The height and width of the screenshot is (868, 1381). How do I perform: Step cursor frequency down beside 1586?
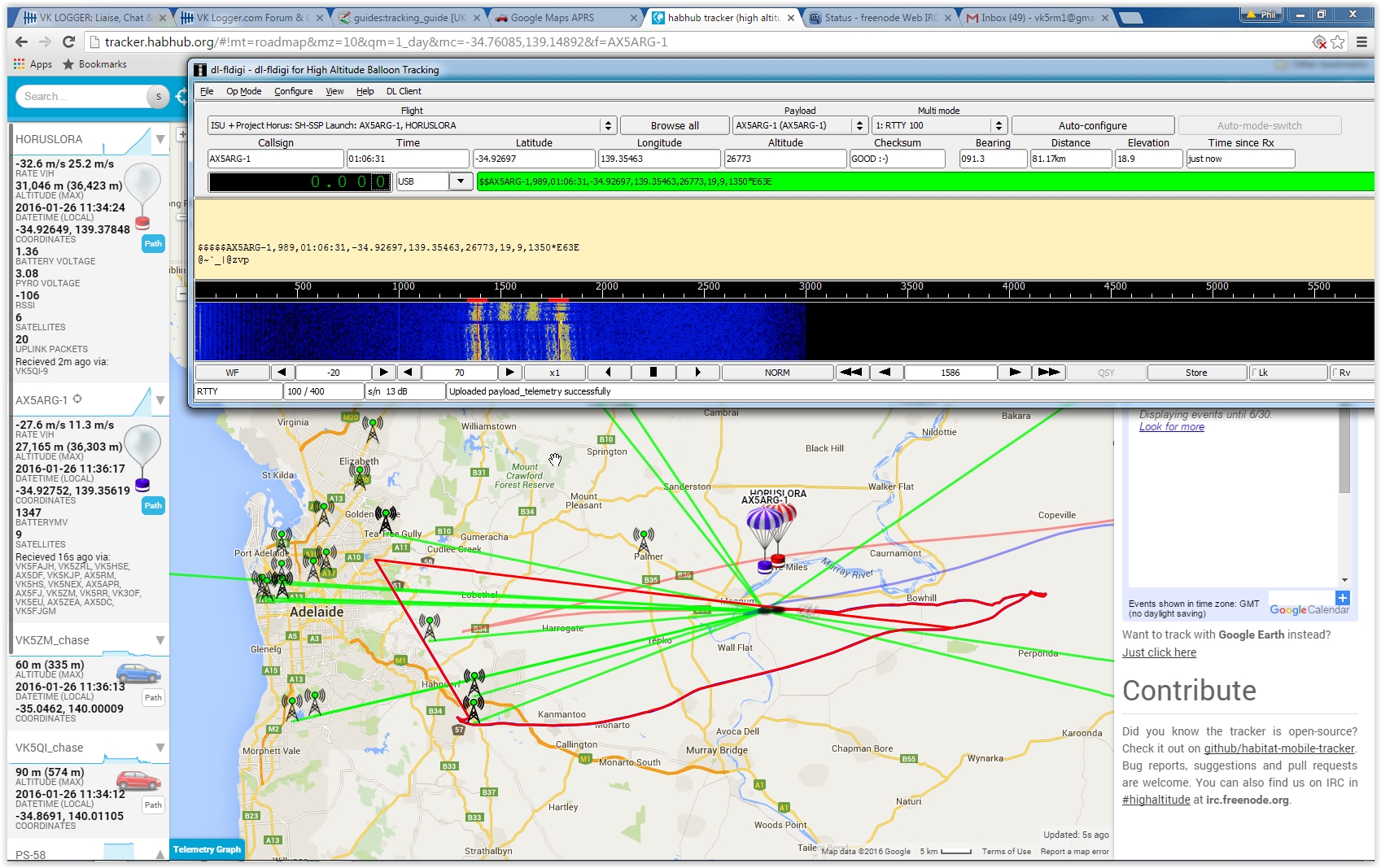click(885, 373)
